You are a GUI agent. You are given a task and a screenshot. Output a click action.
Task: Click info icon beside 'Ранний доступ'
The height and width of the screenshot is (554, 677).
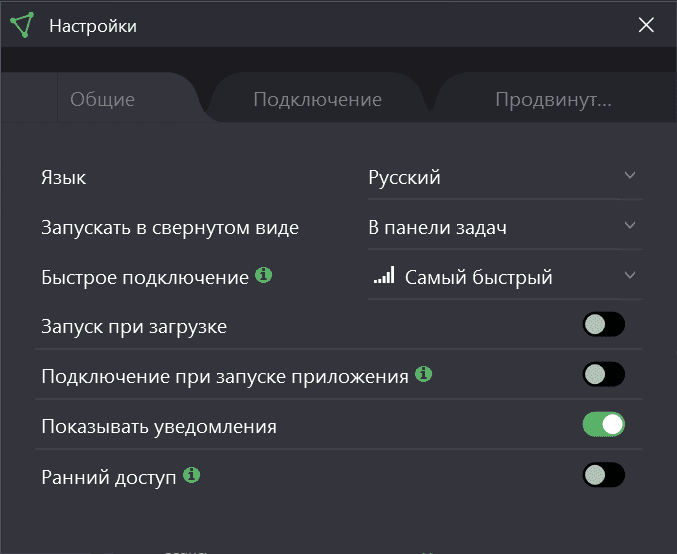tap(192, 475)
